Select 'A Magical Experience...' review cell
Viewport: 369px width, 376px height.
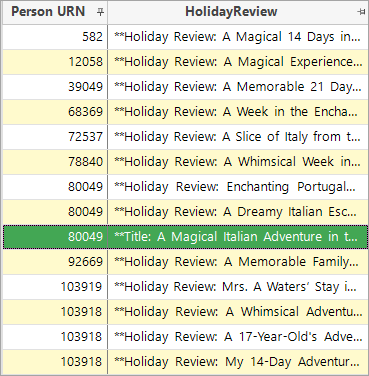point(238,62)
